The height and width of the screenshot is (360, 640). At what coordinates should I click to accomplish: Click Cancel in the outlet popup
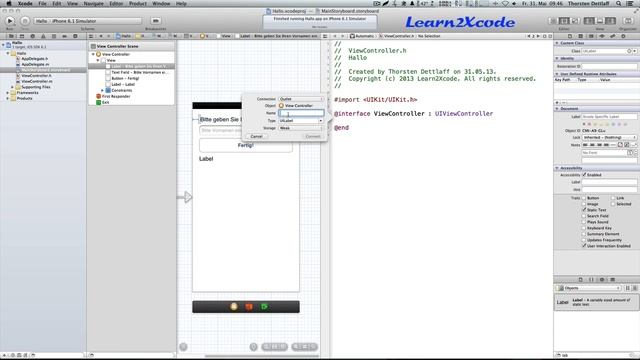click(256, 136)
